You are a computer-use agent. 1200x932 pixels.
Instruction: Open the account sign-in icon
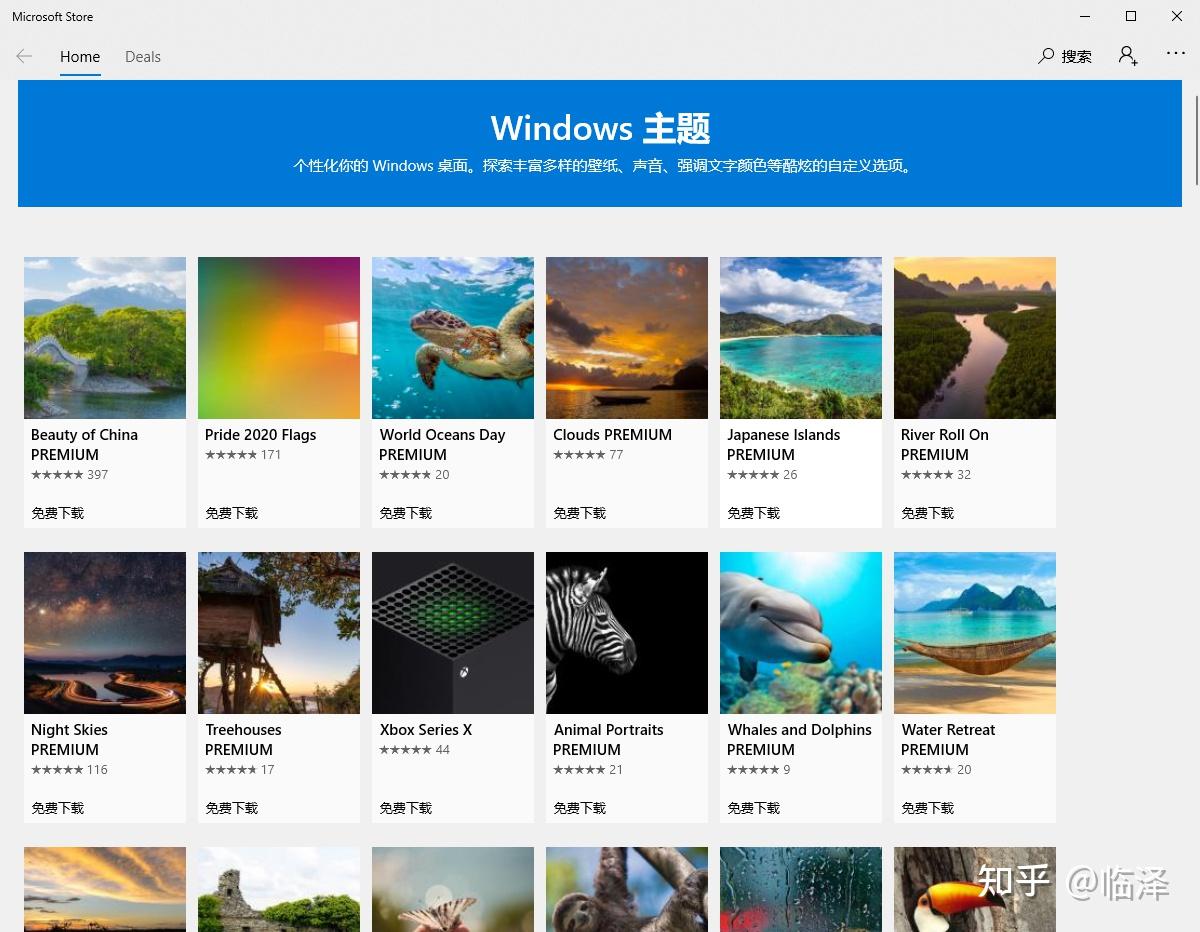pos(1128,56)
